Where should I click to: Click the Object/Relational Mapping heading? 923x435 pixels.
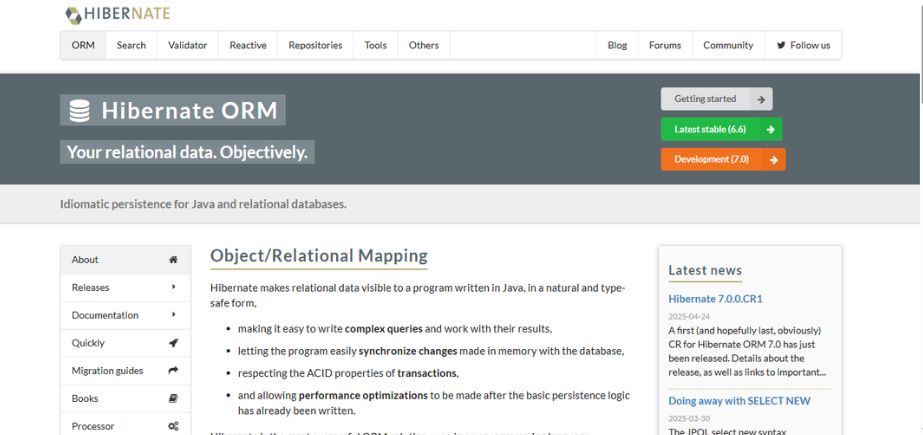[318, 255]
